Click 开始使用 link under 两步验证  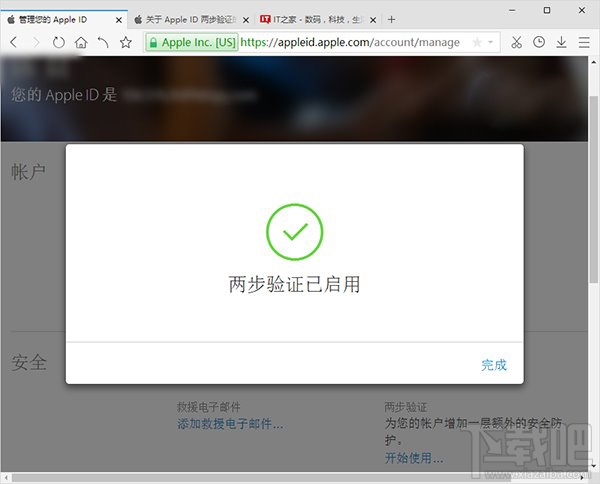click(414, 458)
